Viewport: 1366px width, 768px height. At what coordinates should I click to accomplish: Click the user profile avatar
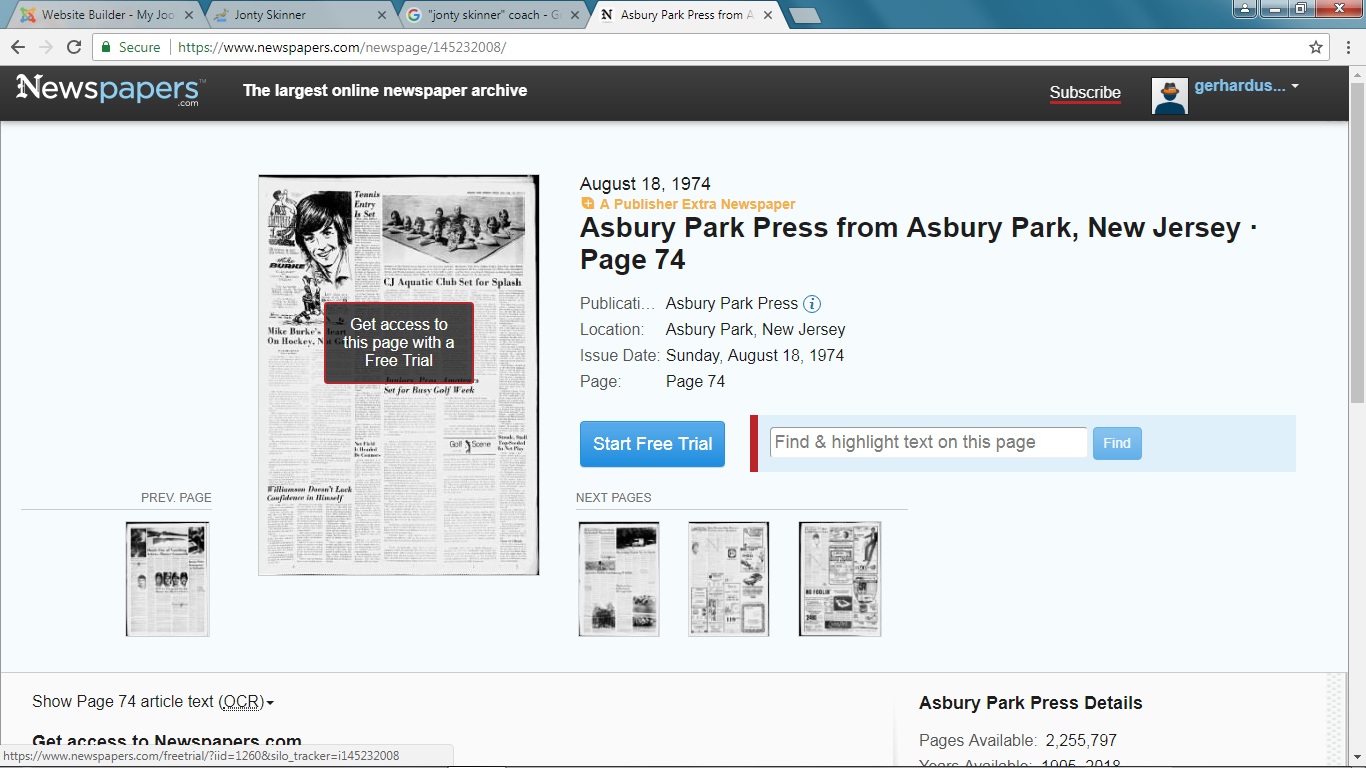[1169, 94]
